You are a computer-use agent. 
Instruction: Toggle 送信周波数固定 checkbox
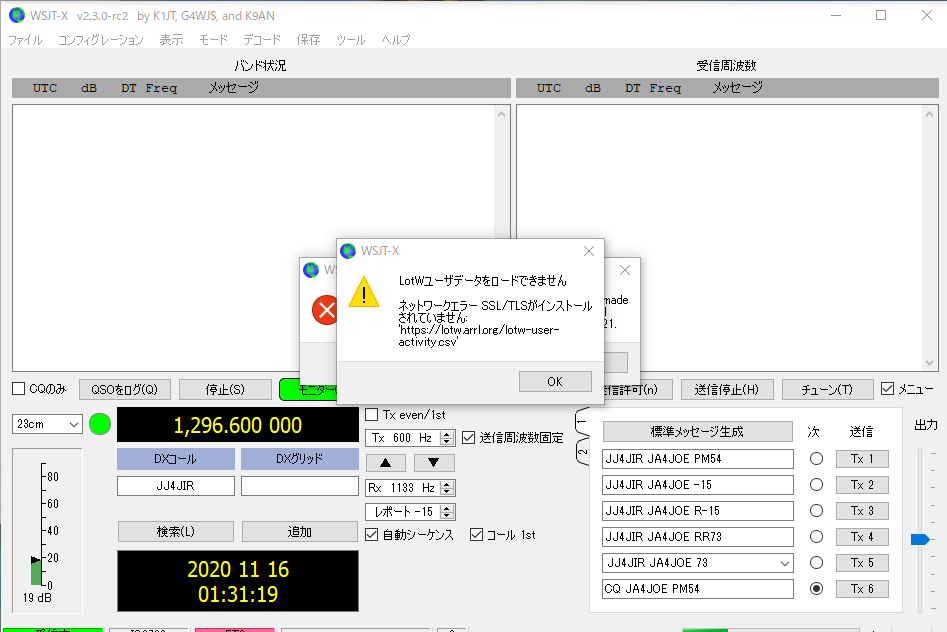point(469,437)
